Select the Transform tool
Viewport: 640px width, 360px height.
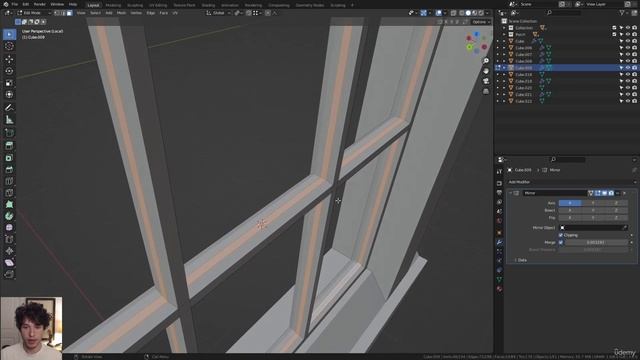pyautogui.click(x=9, y=95)
